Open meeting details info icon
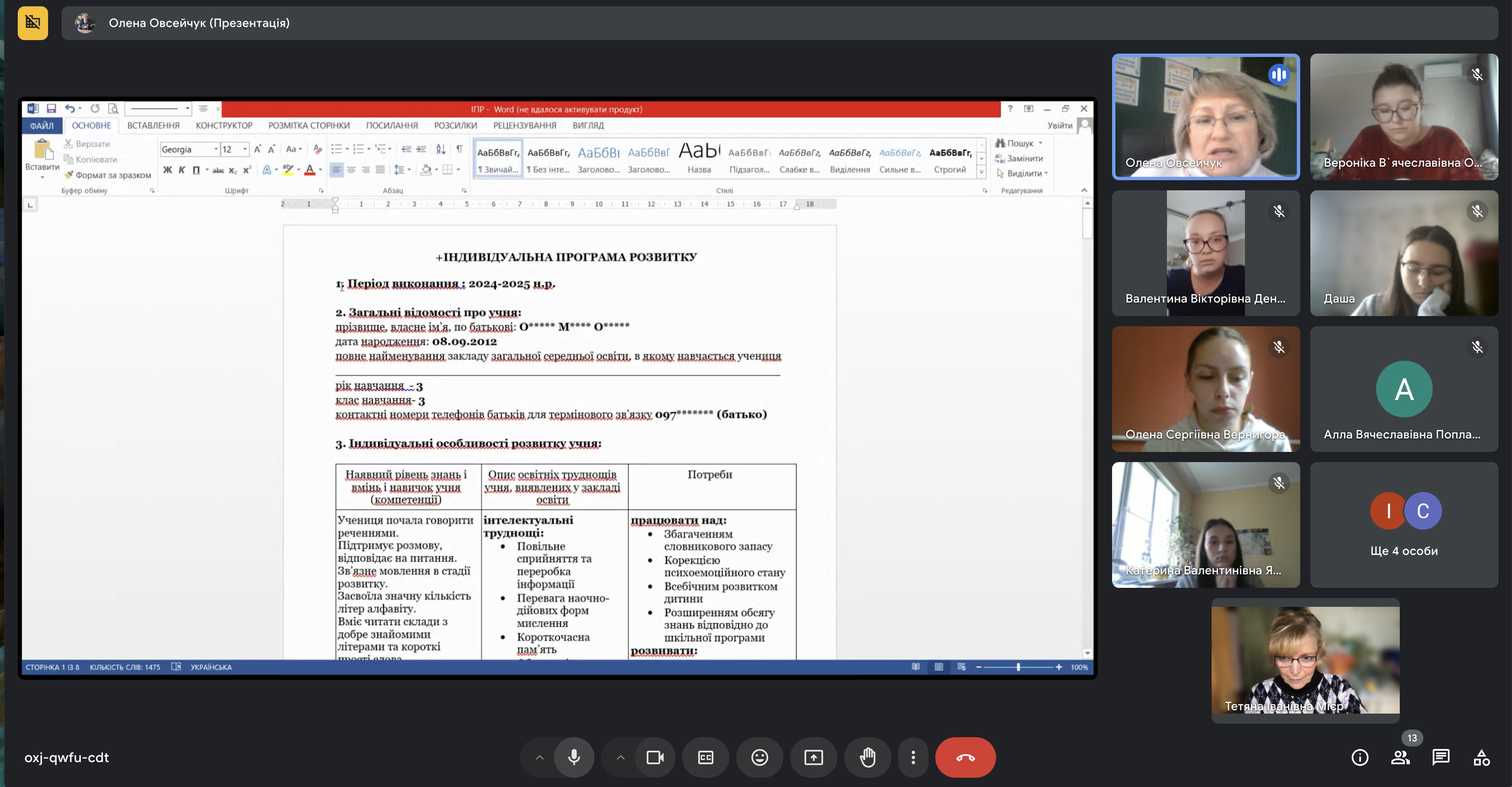Image resolution: width=1512 pixels, height=787 pixels. click(x=1360, y=757)
